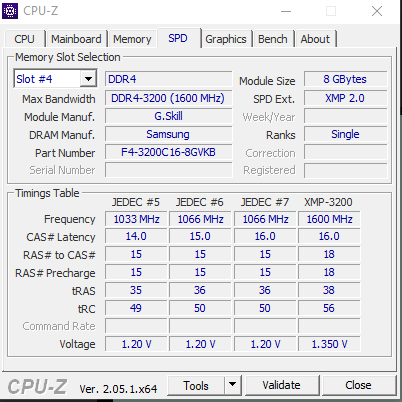Click the Samsung DRAM manufacturer value
Viewport: 402px width, 402px height.
click(169, 134)
